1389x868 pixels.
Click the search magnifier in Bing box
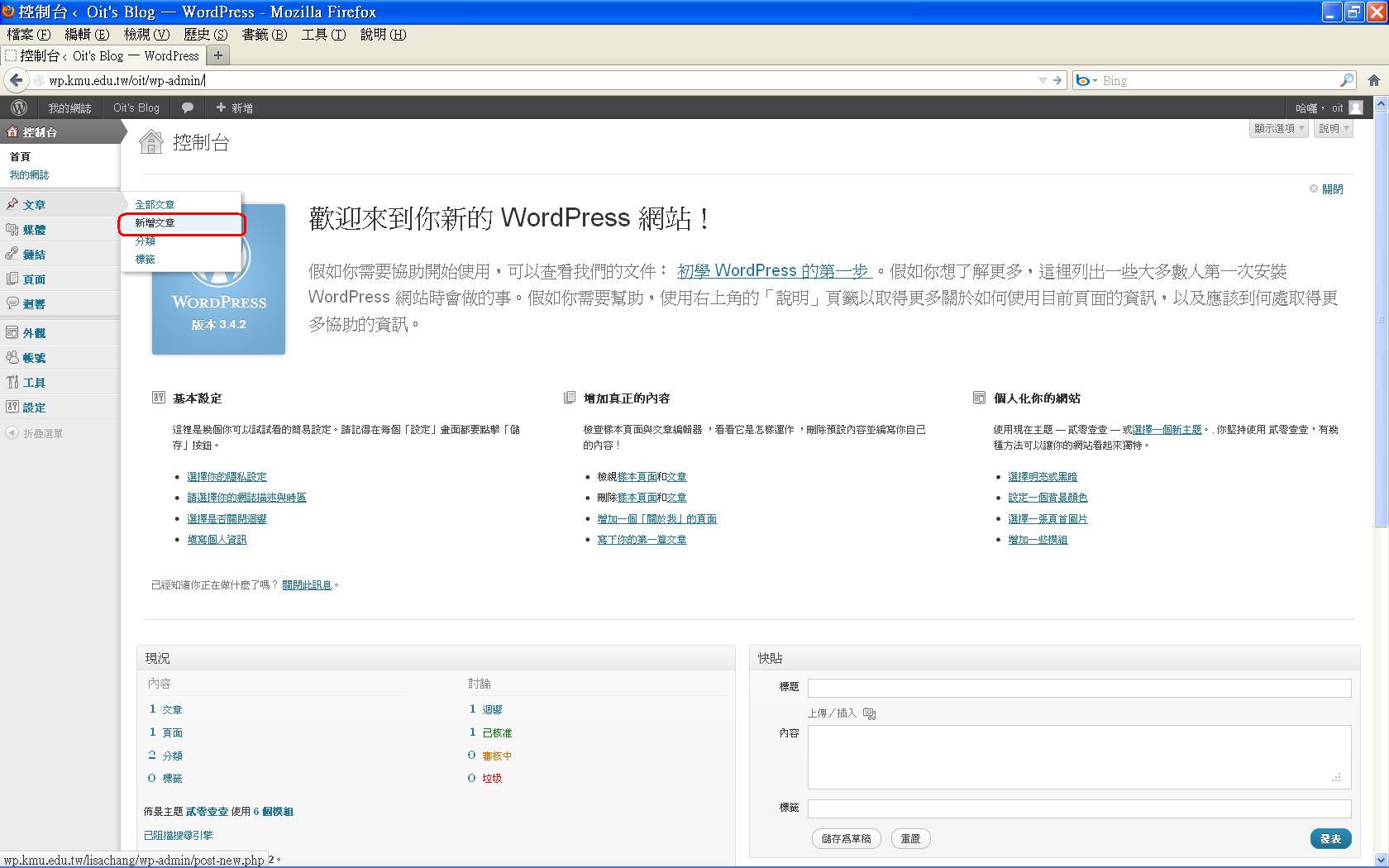(1347, 80)
